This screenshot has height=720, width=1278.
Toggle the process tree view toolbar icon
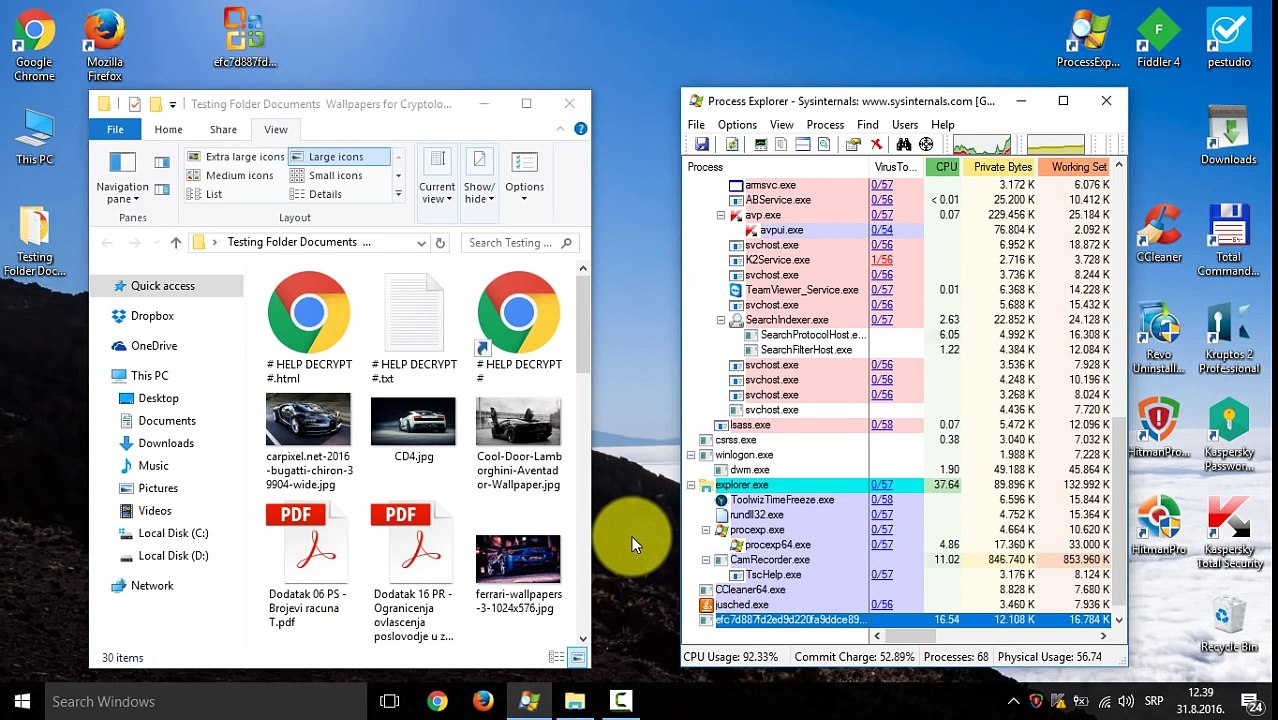pyautogui.click(x=781, y=145)
